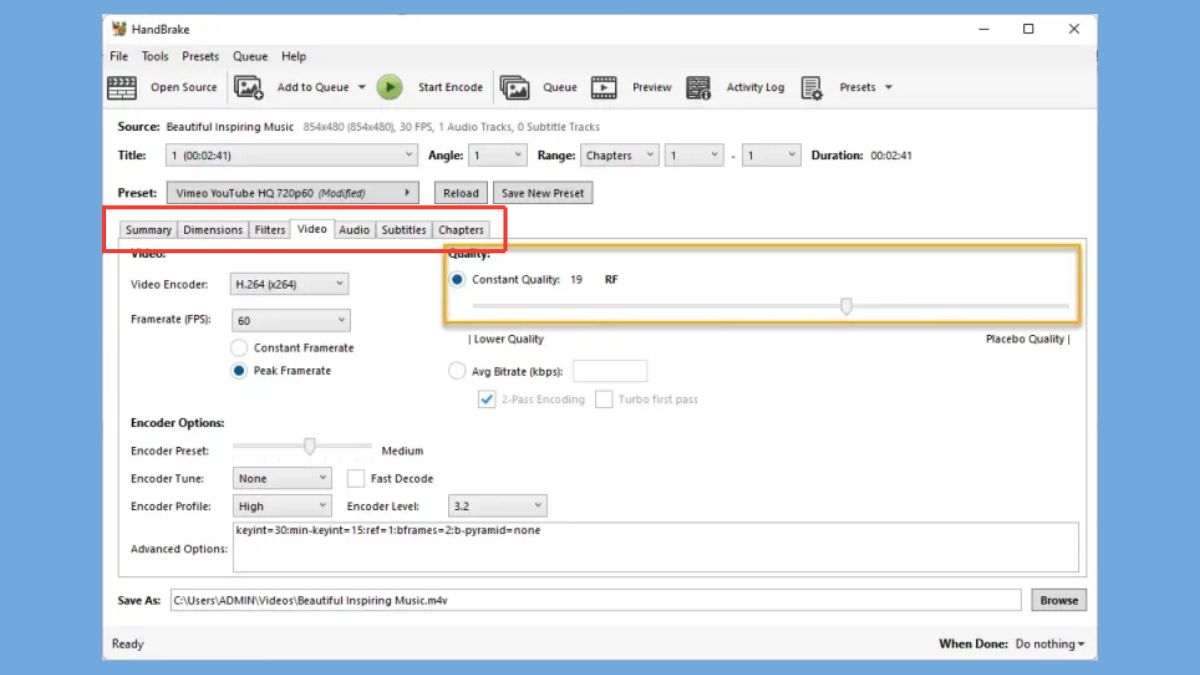The width and height of the screenshot is (1200, 675).
Task: Click the Advanced Options text box
Action: coord(656,548)
